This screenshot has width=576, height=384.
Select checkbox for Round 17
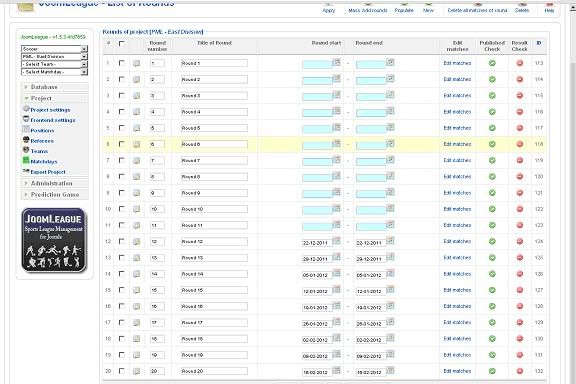[122, 322]
